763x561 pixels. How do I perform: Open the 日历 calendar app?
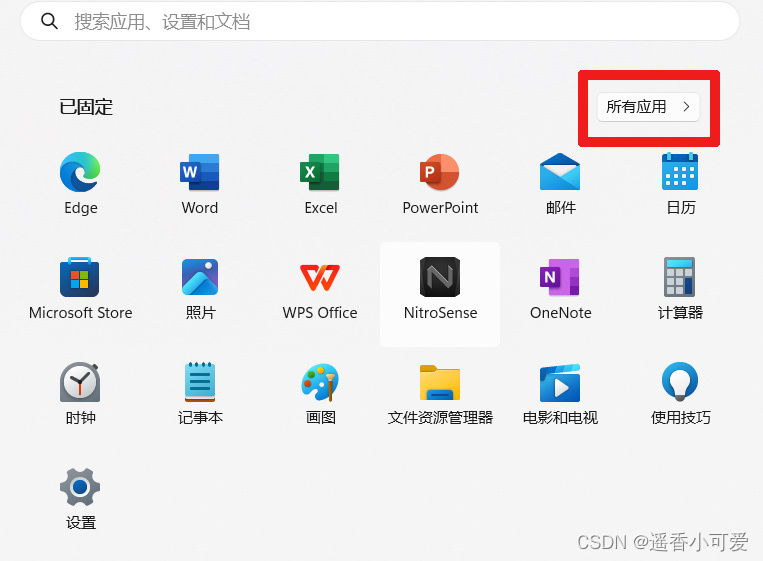(x=680, y=172)
